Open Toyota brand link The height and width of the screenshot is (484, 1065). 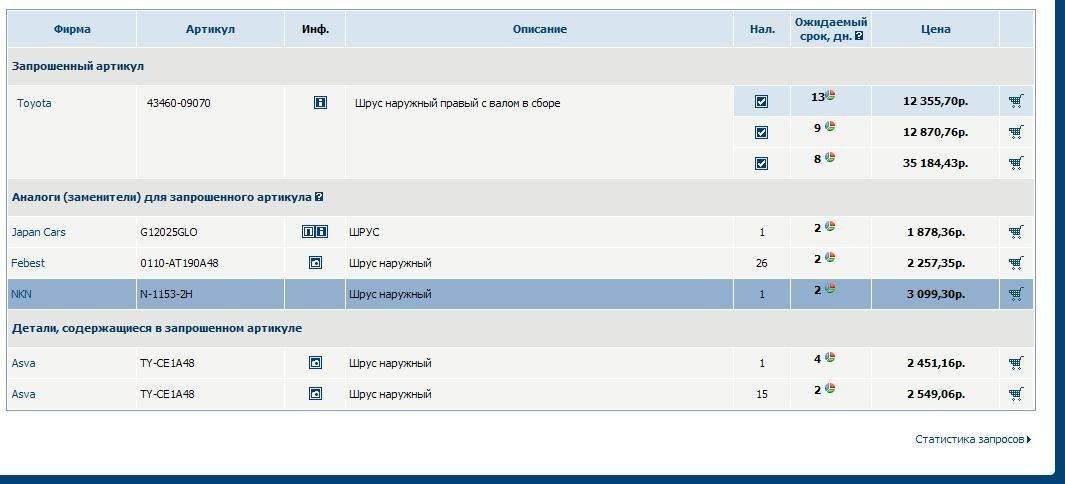click(x=34, y=103)
